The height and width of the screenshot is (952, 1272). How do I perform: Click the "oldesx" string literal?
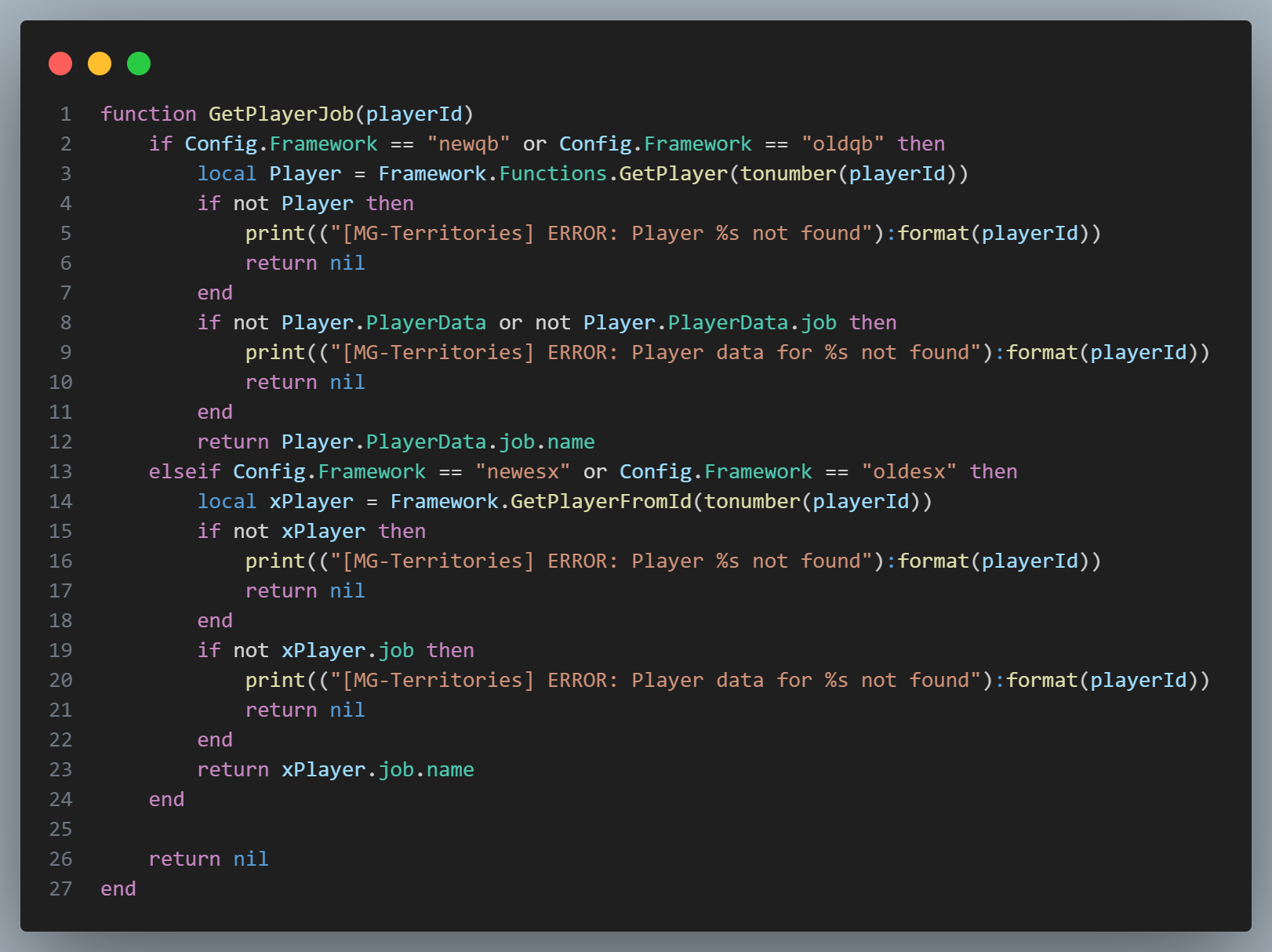(x=909, y=472)
